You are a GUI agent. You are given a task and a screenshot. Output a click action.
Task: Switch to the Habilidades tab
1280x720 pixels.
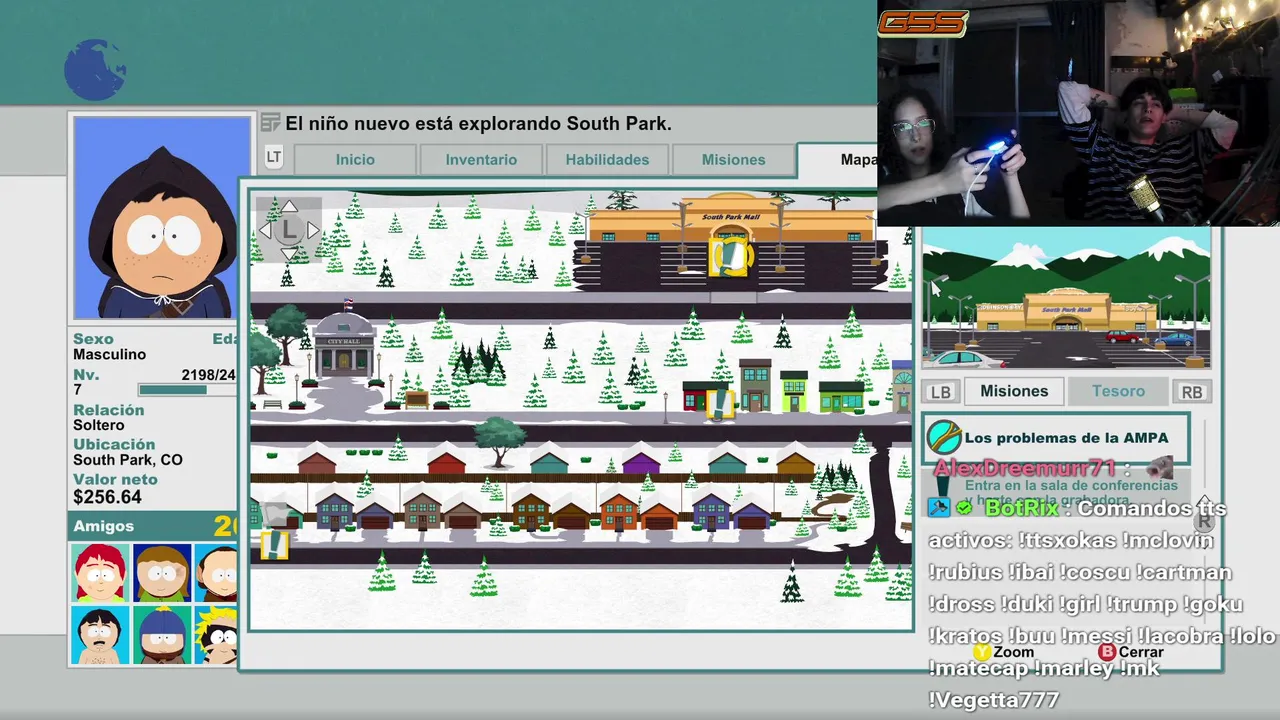607,160
